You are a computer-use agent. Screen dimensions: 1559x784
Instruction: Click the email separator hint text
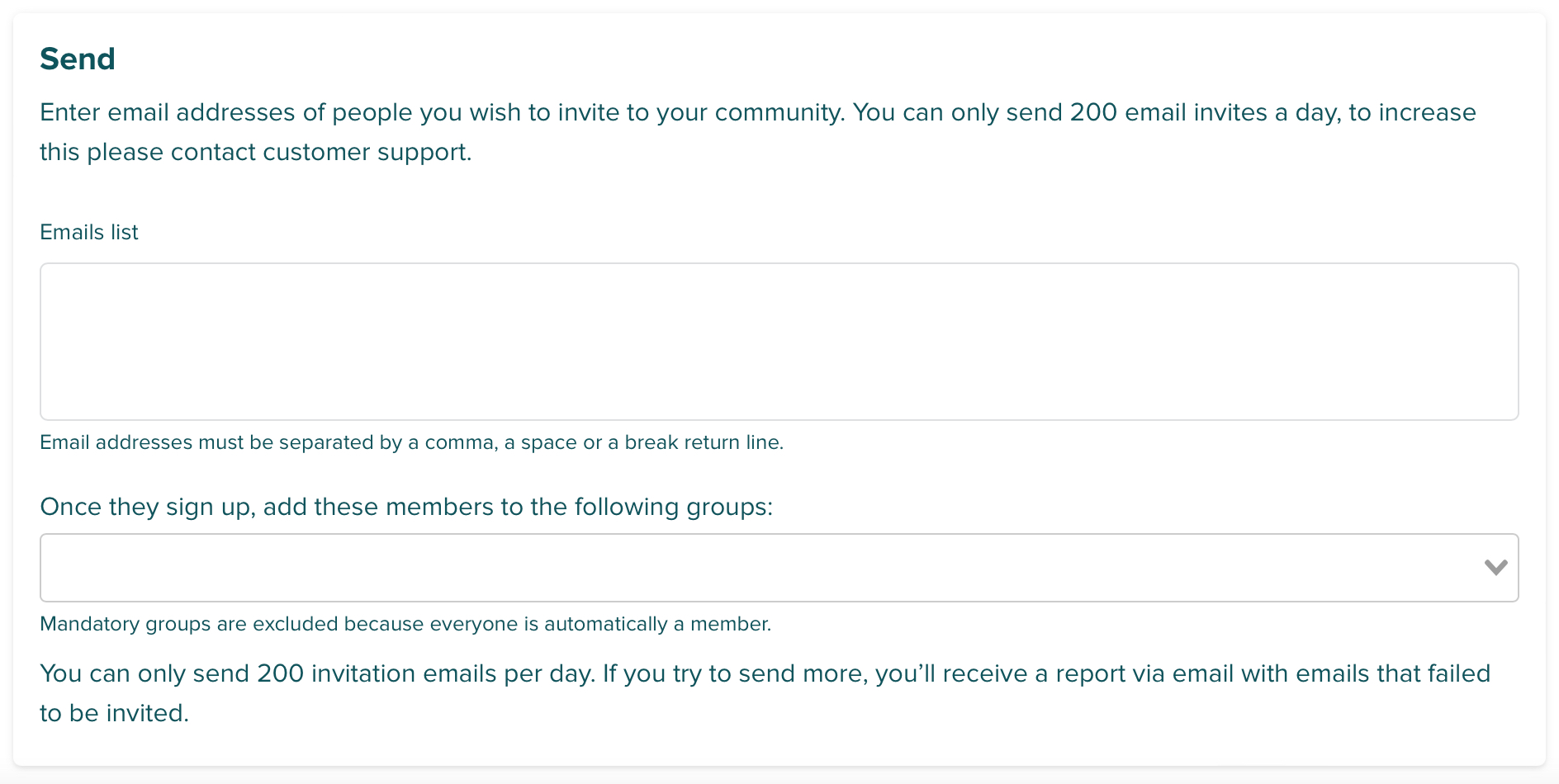(x=411, y=443)
